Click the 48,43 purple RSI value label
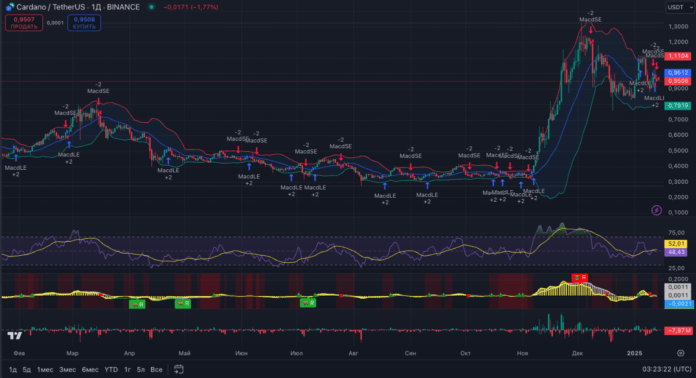The height and width of the screenshot is (378, 696). click(676, 252)
